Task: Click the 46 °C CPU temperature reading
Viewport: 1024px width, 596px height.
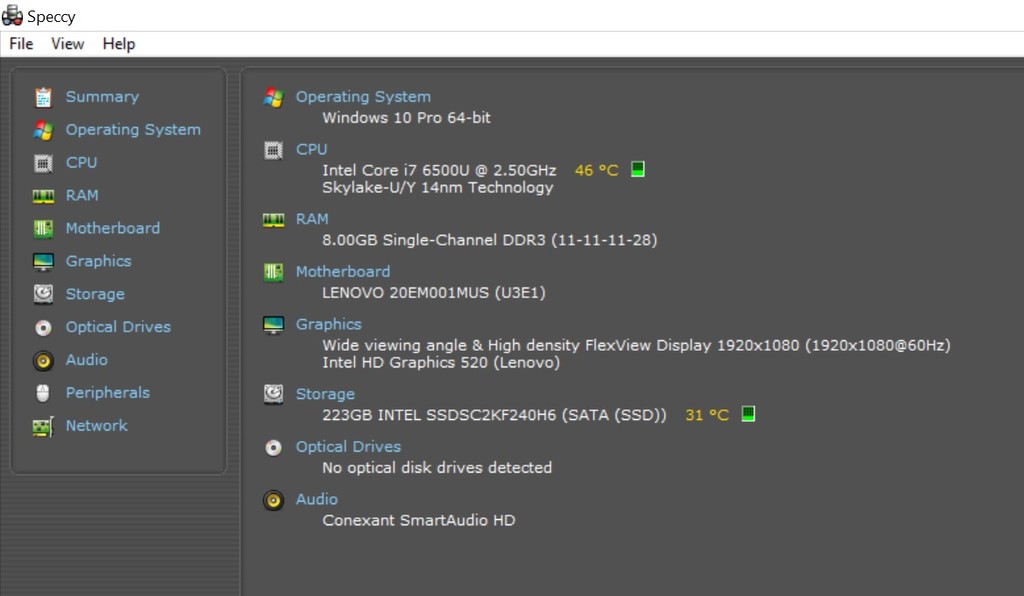Action: tap(596, 171)
